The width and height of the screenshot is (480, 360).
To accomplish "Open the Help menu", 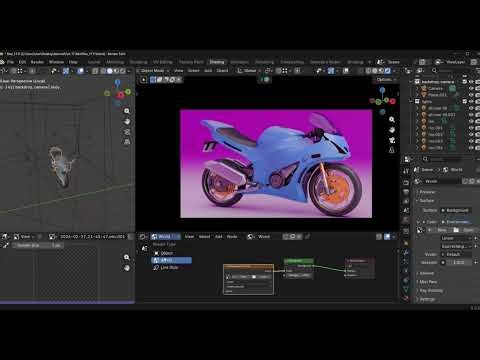I will (x=73, y=62).
